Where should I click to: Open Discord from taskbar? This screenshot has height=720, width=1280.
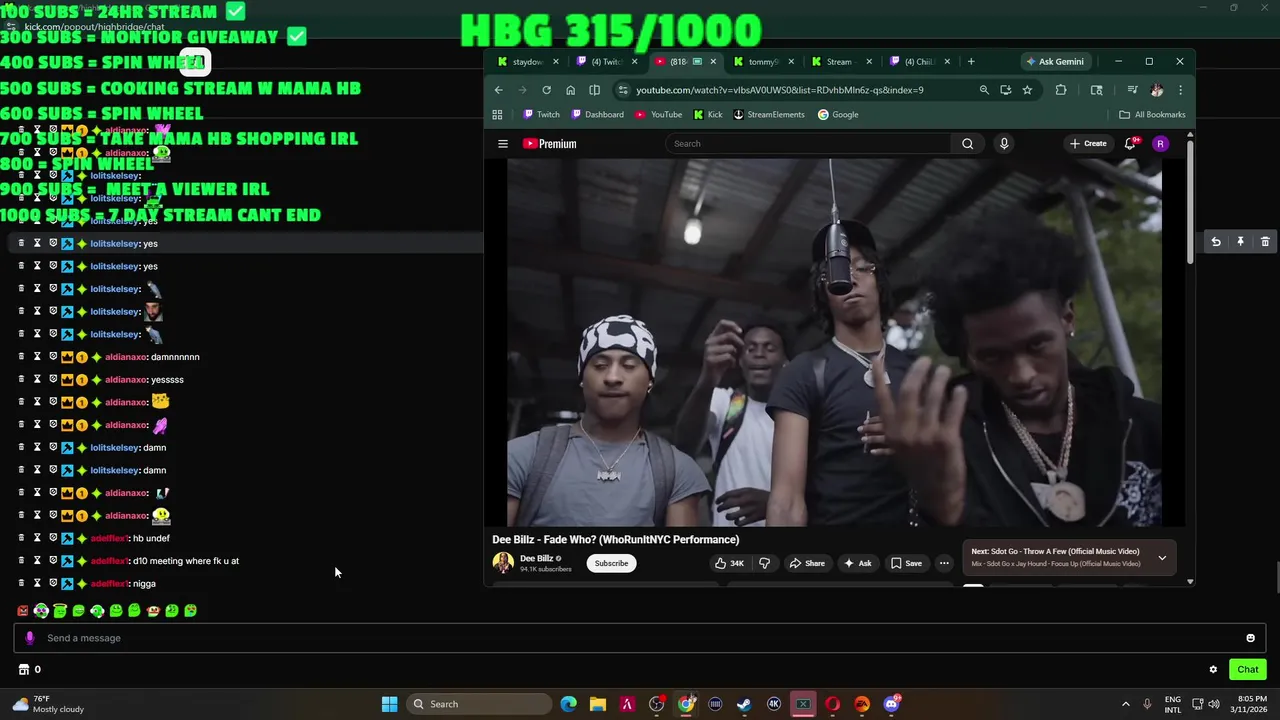point(891,704)
